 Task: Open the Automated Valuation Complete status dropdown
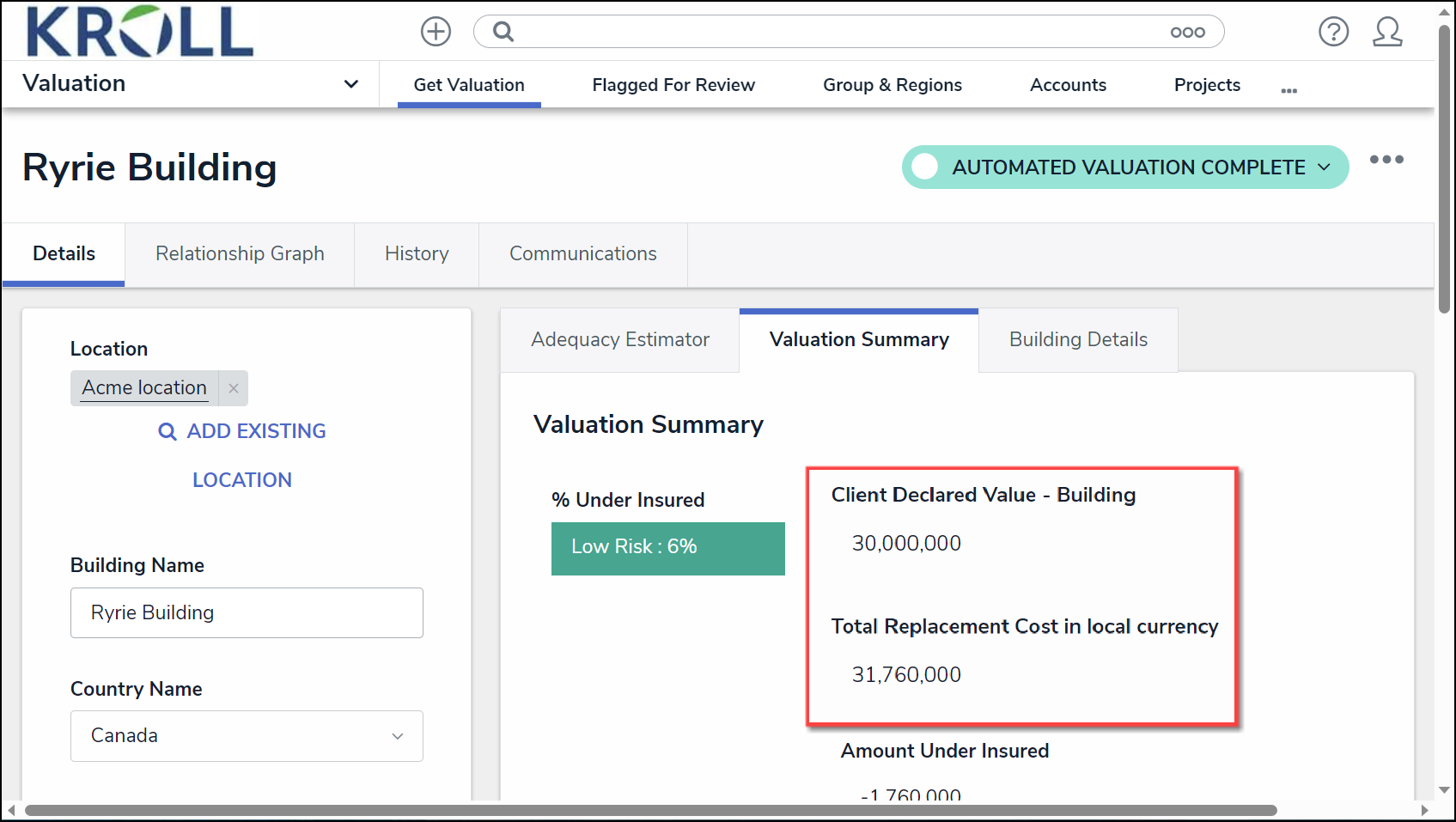(1125, 167)
